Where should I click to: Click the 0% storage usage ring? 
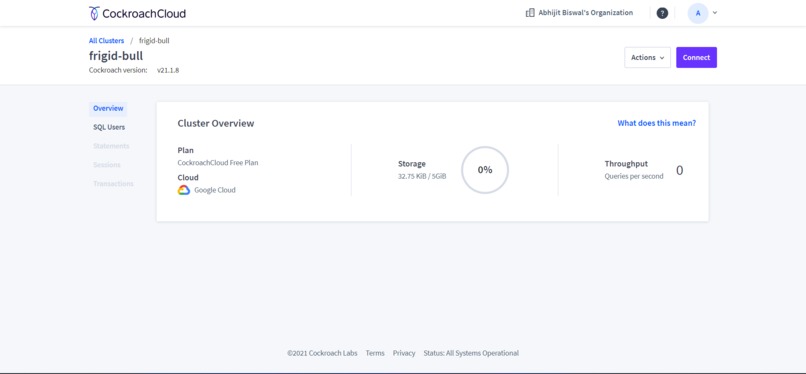485,170
